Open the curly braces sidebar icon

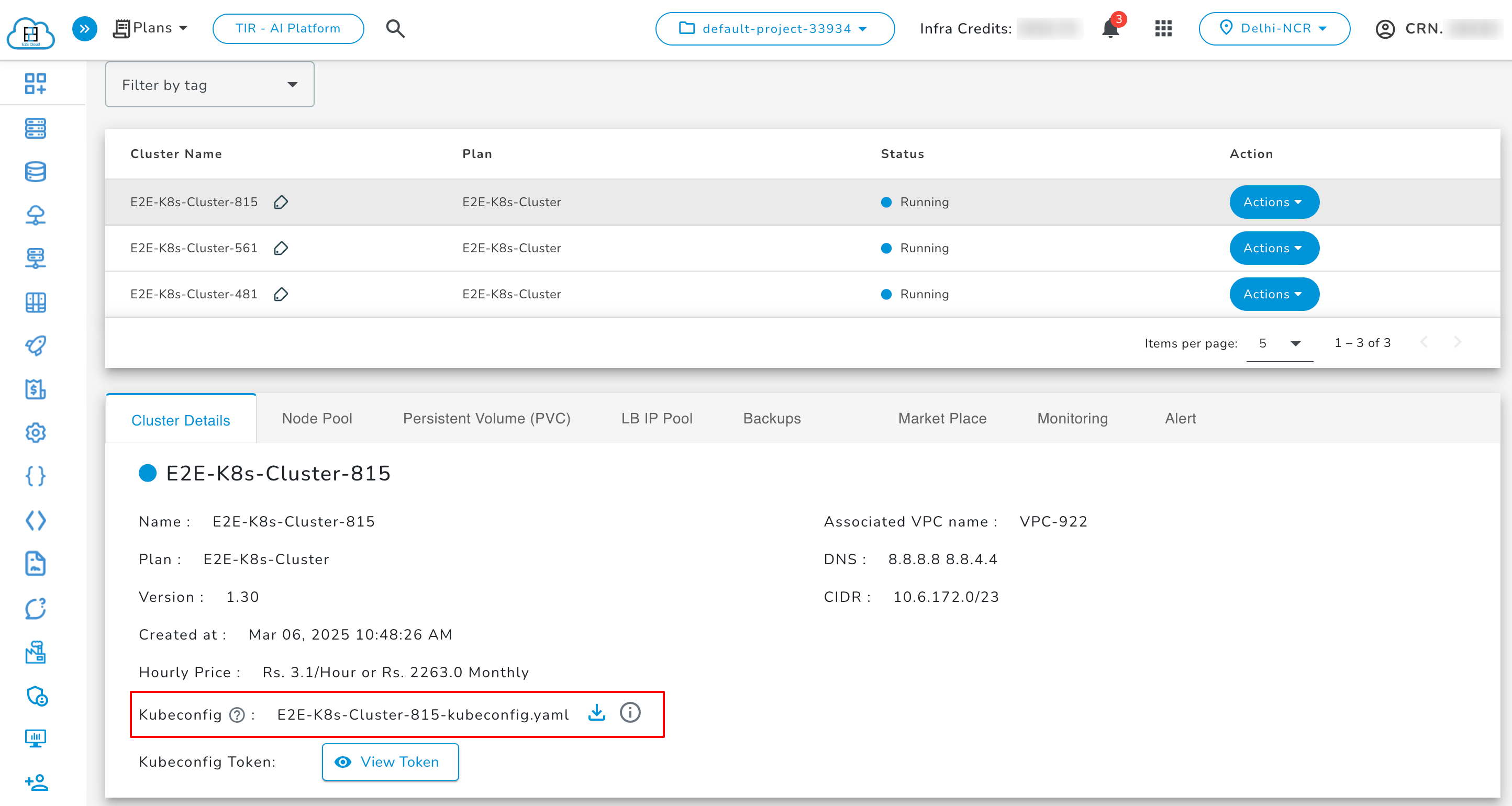[35, 476]
